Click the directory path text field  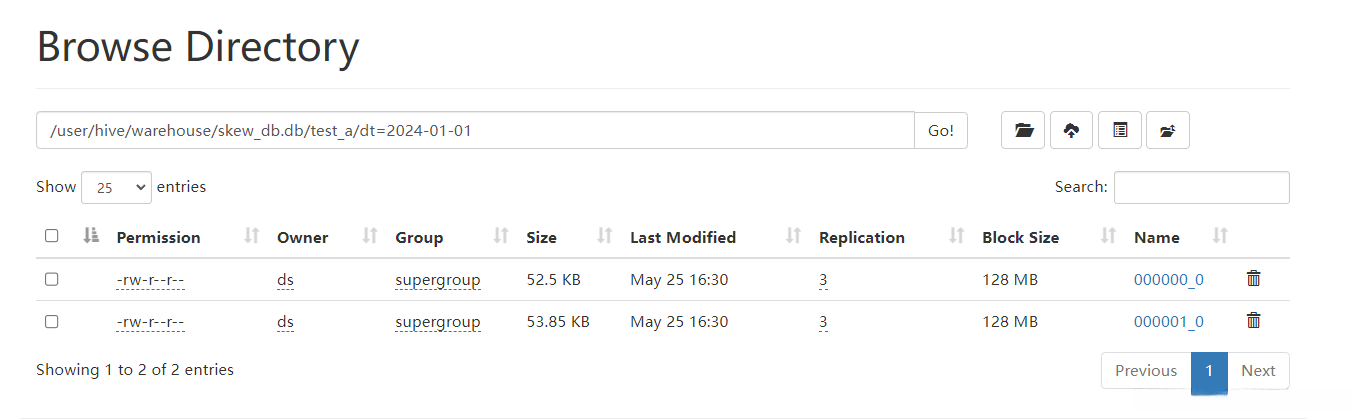tap(475, 130)
